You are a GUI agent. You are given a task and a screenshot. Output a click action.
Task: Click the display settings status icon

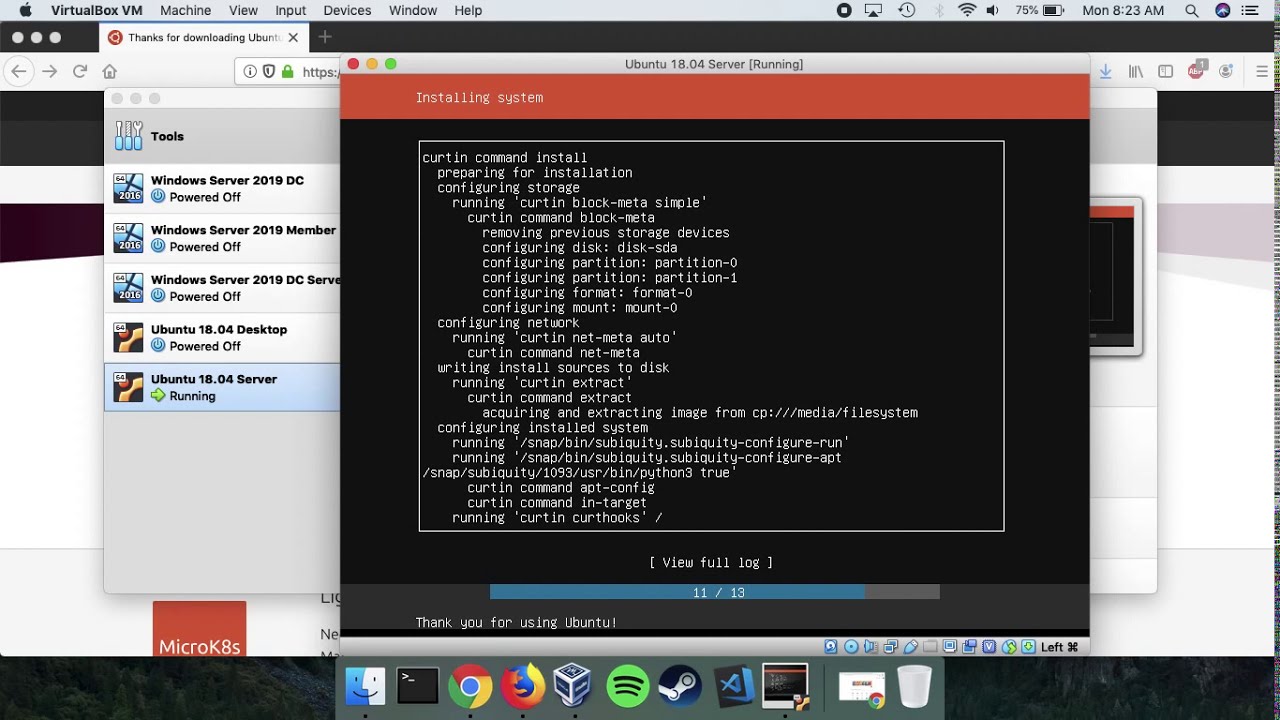pos(950,647)
